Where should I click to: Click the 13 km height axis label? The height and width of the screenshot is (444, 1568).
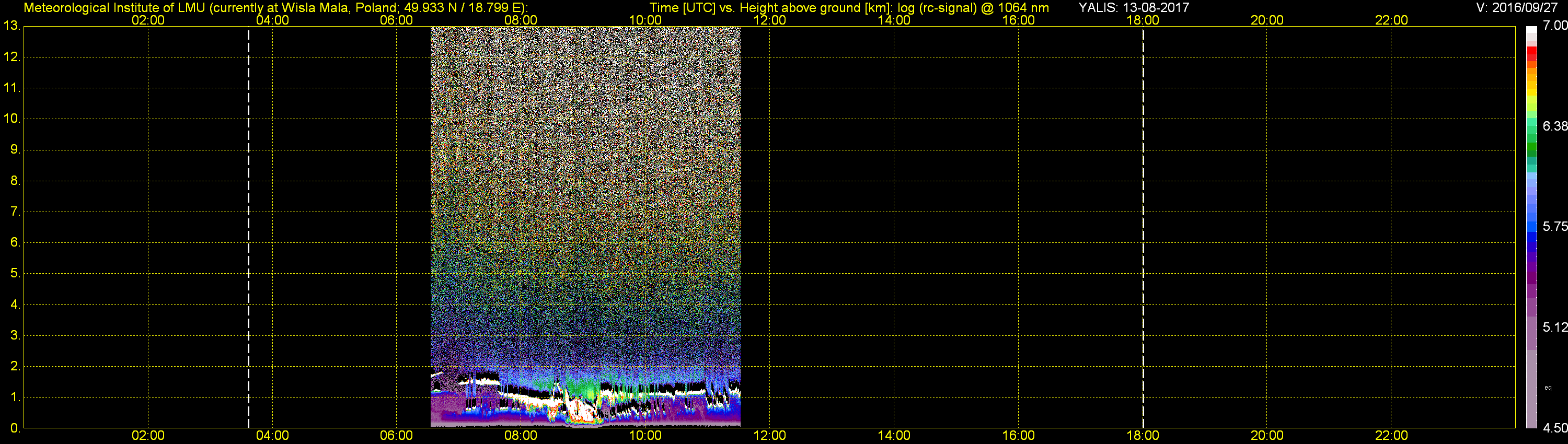click(11, 26)
